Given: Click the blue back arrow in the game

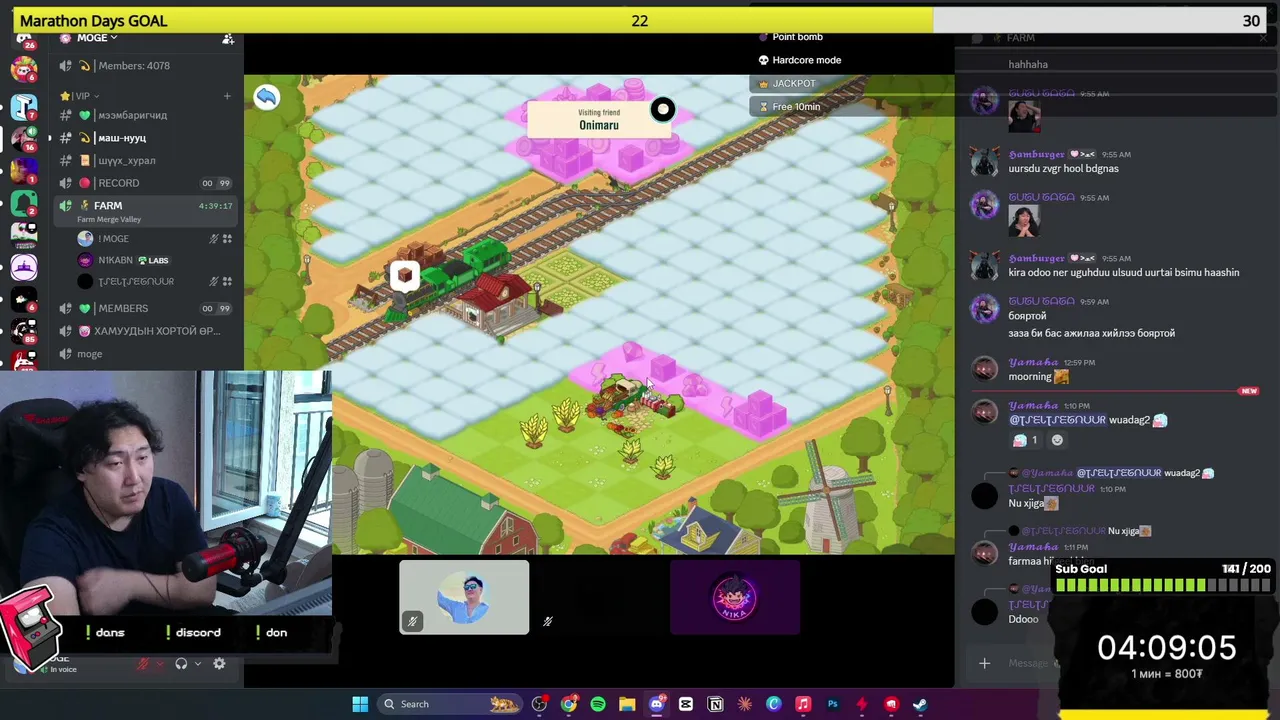Looking at the screenshot, I should pos(266,97).
